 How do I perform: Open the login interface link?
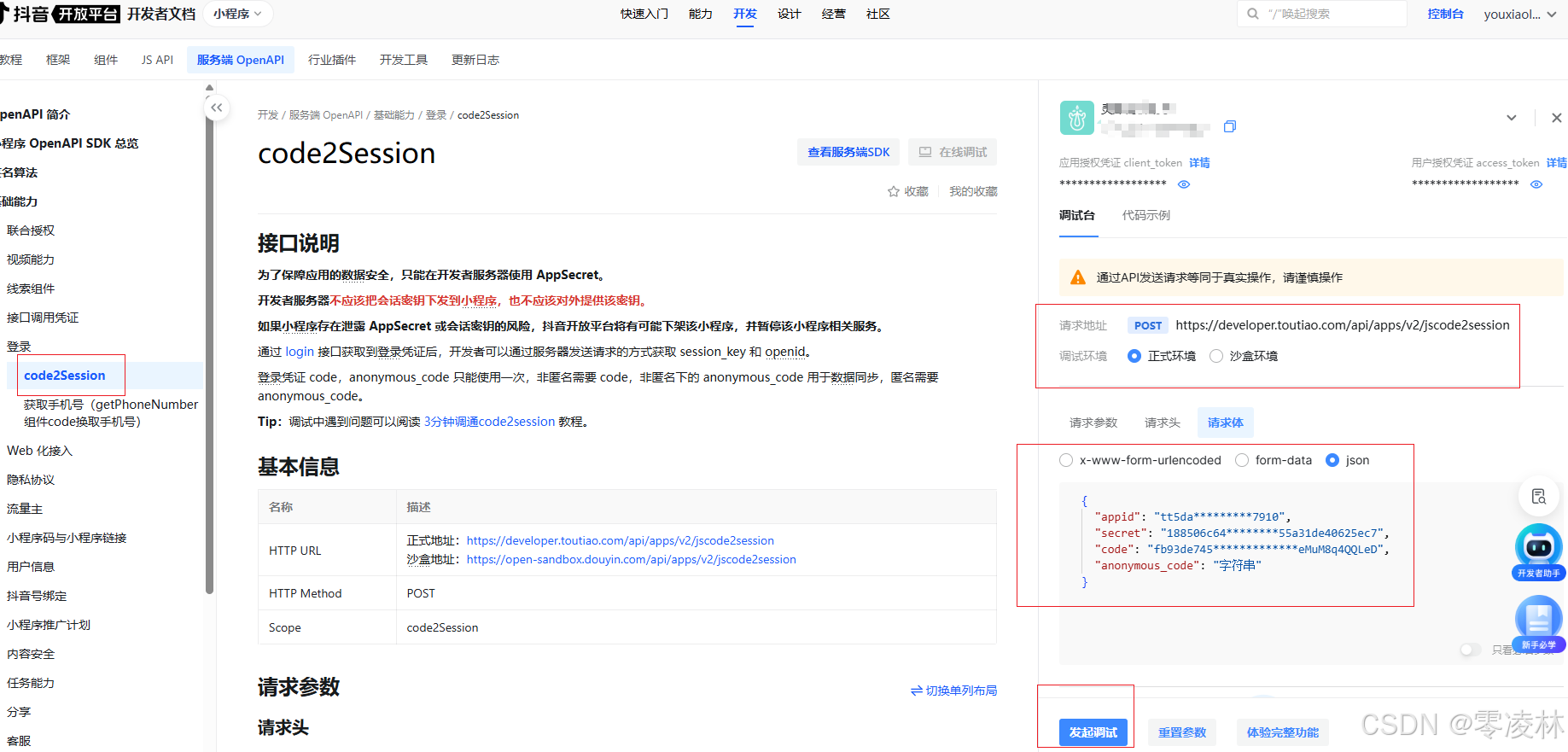[300, 352]
